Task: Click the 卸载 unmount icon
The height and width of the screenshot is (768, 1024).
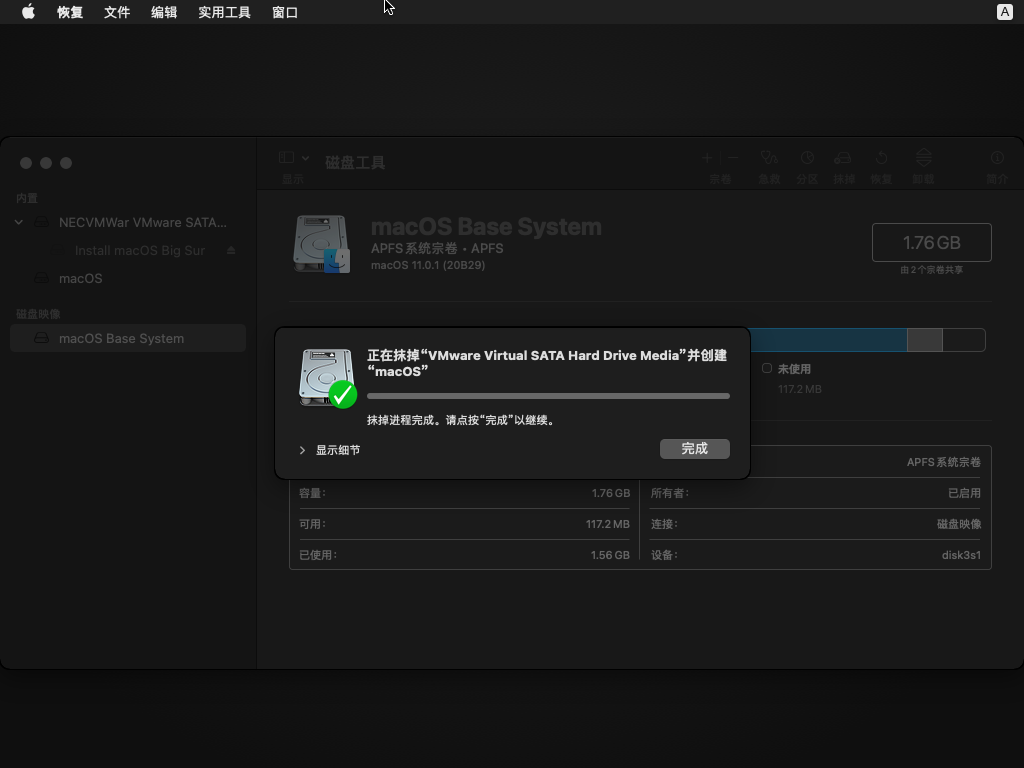Action: (923, 157)
